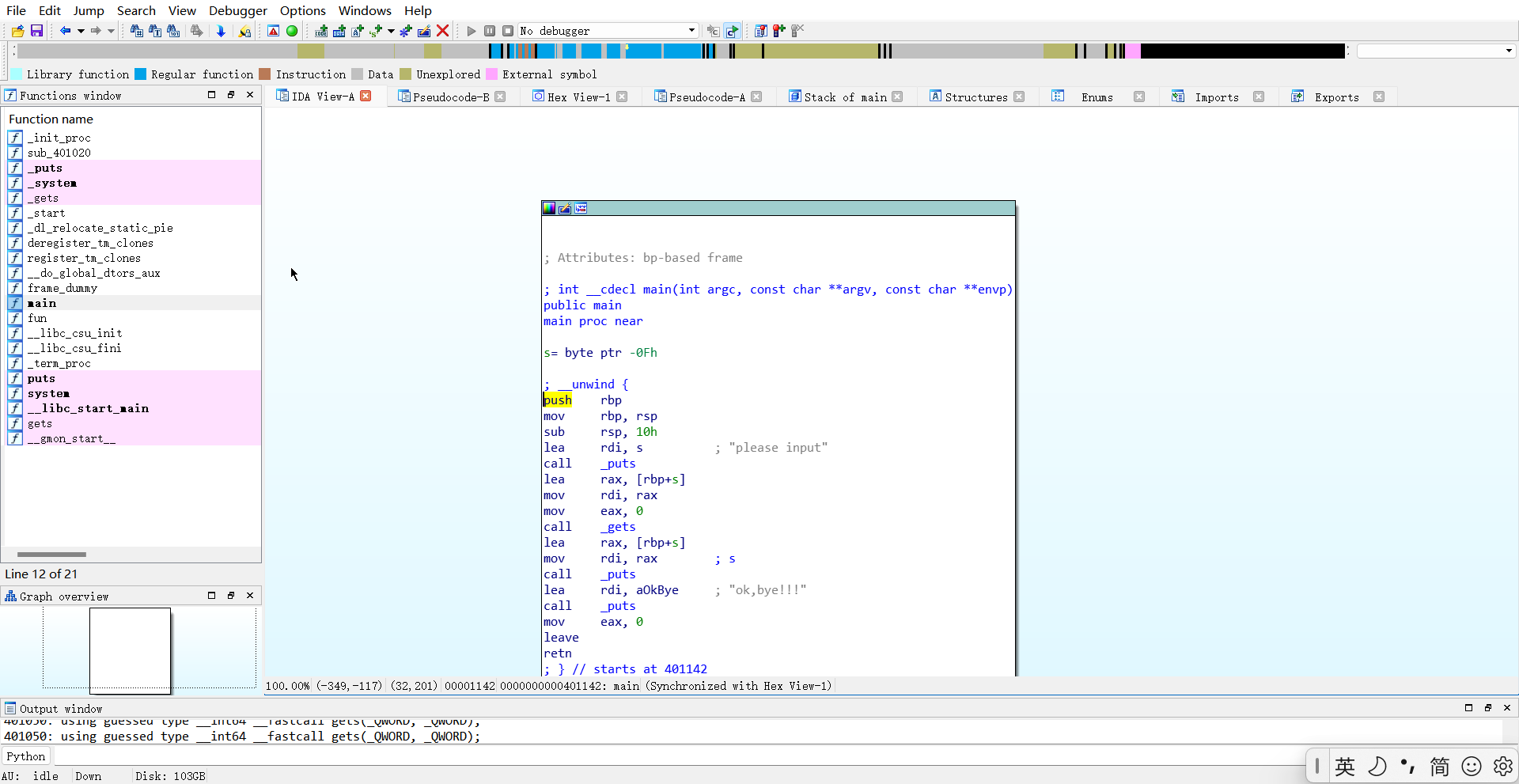The height and width of the screenshot is (784, 1519).
Task: Click the _gets call operand in disassembly
Action: click(618, 527)
